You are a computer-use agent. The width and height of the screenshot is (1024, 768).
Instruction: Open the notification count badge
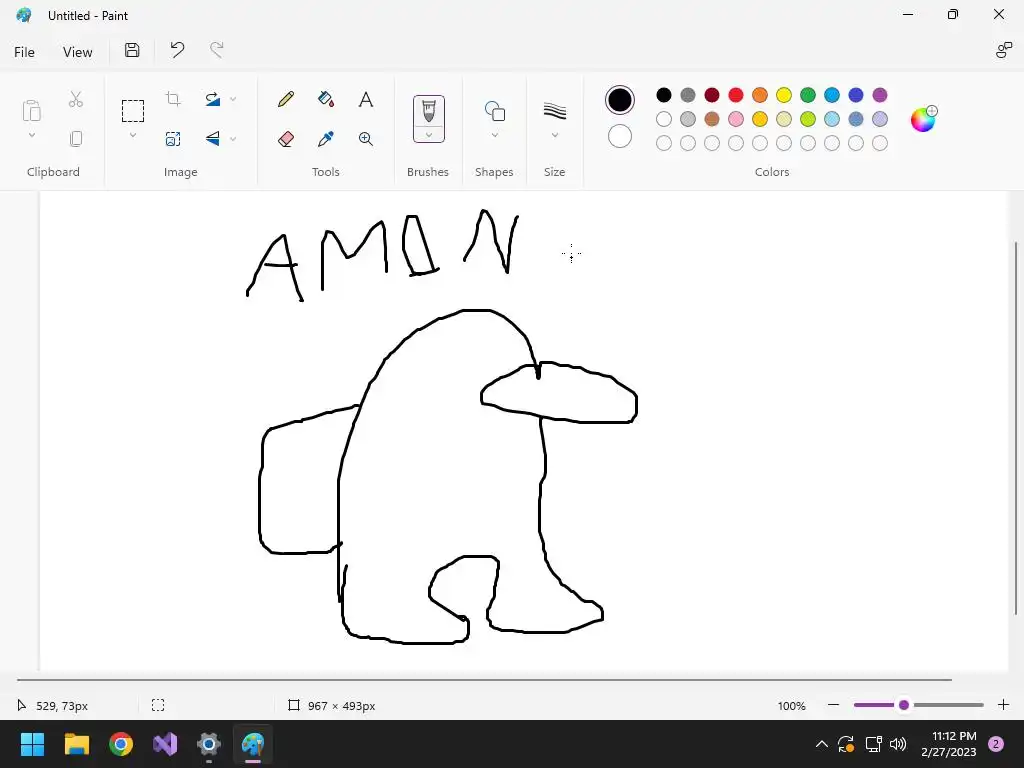[996, 744]
